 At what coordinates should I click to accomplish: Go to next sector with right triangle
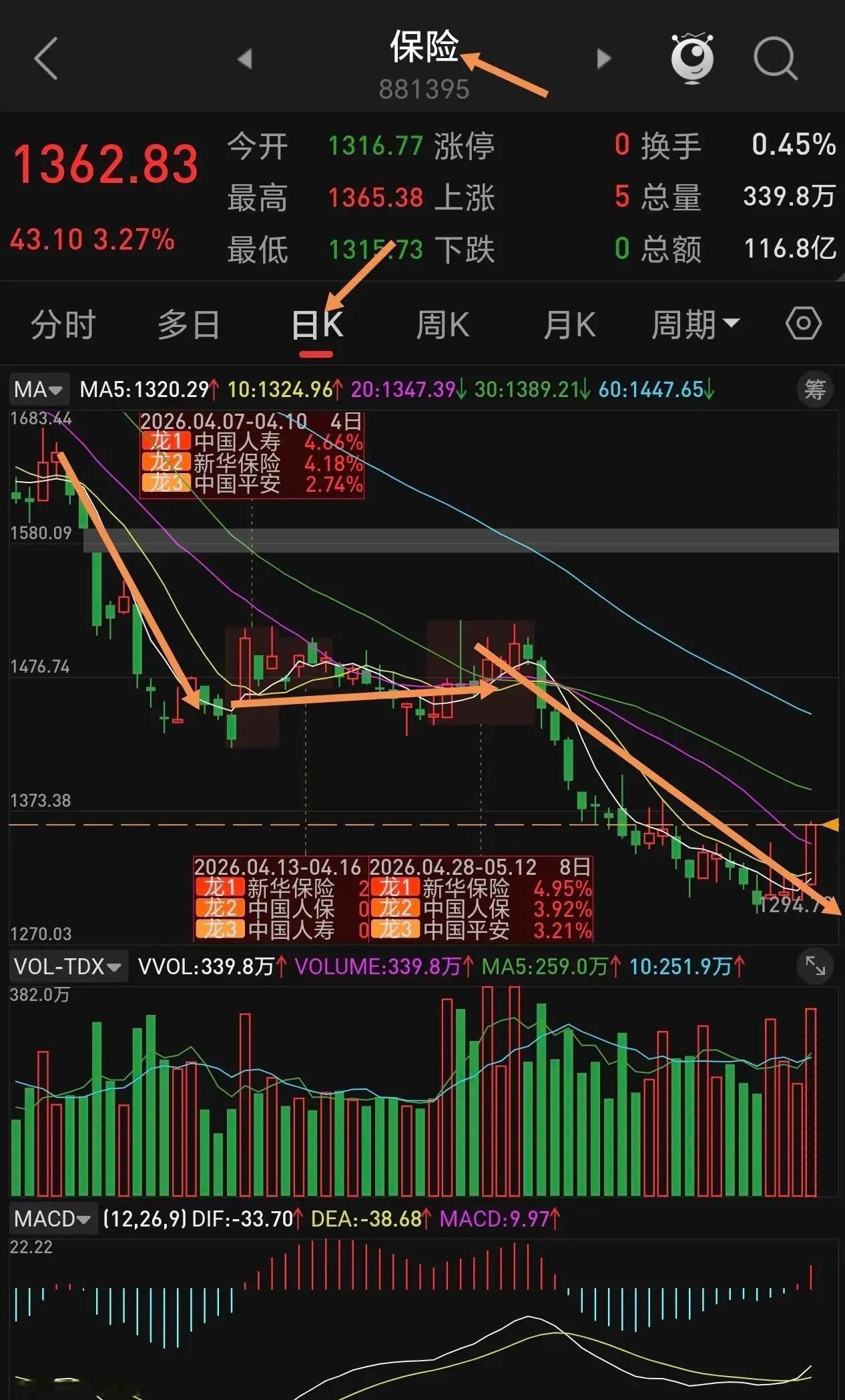pos(603,59)
